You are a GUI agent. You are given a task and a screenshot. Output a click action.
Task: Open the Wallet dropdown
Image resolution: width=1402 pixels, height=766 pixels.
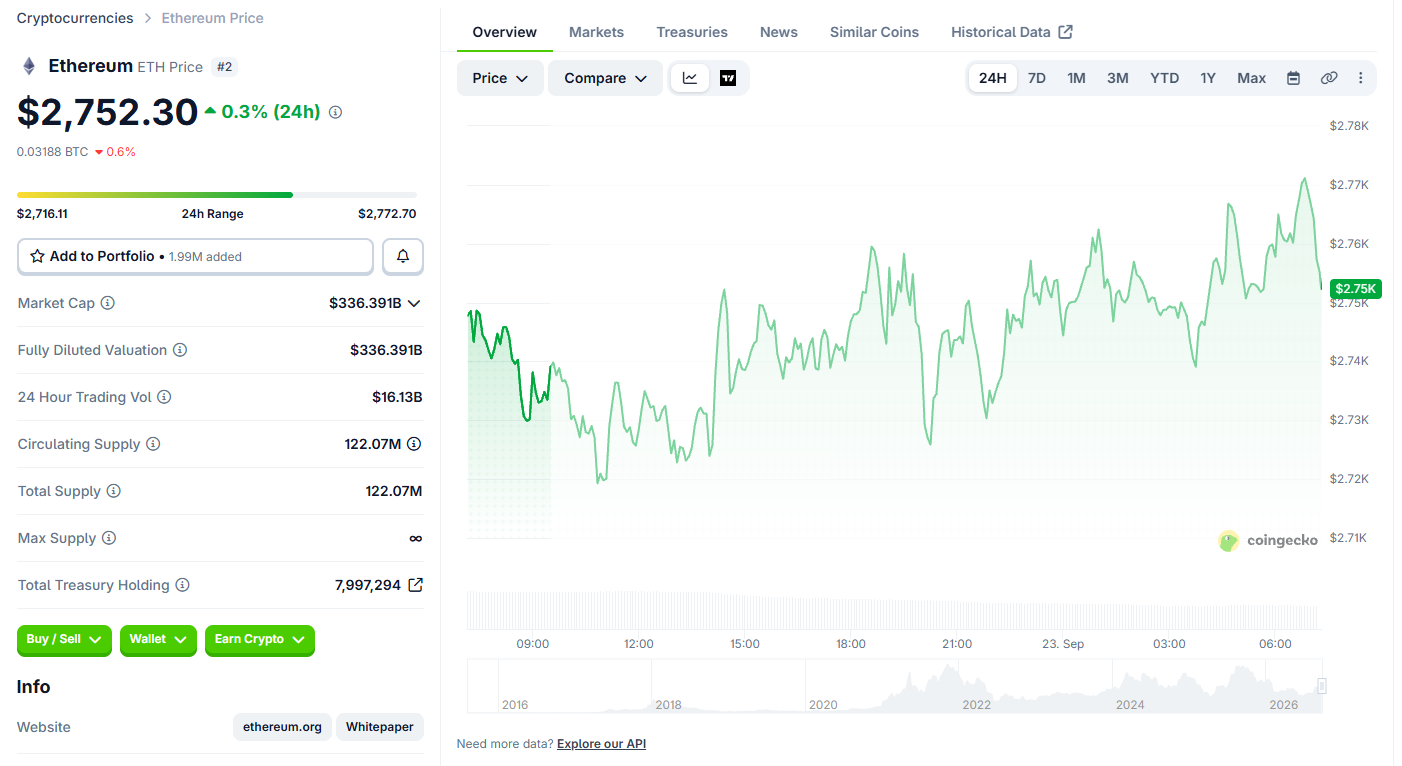(158, 639)
